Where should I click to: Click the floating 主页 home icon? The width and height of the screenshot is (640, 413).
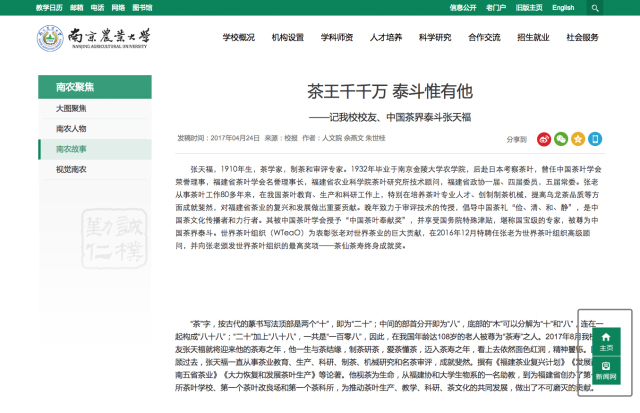click(x=606, y=342)
